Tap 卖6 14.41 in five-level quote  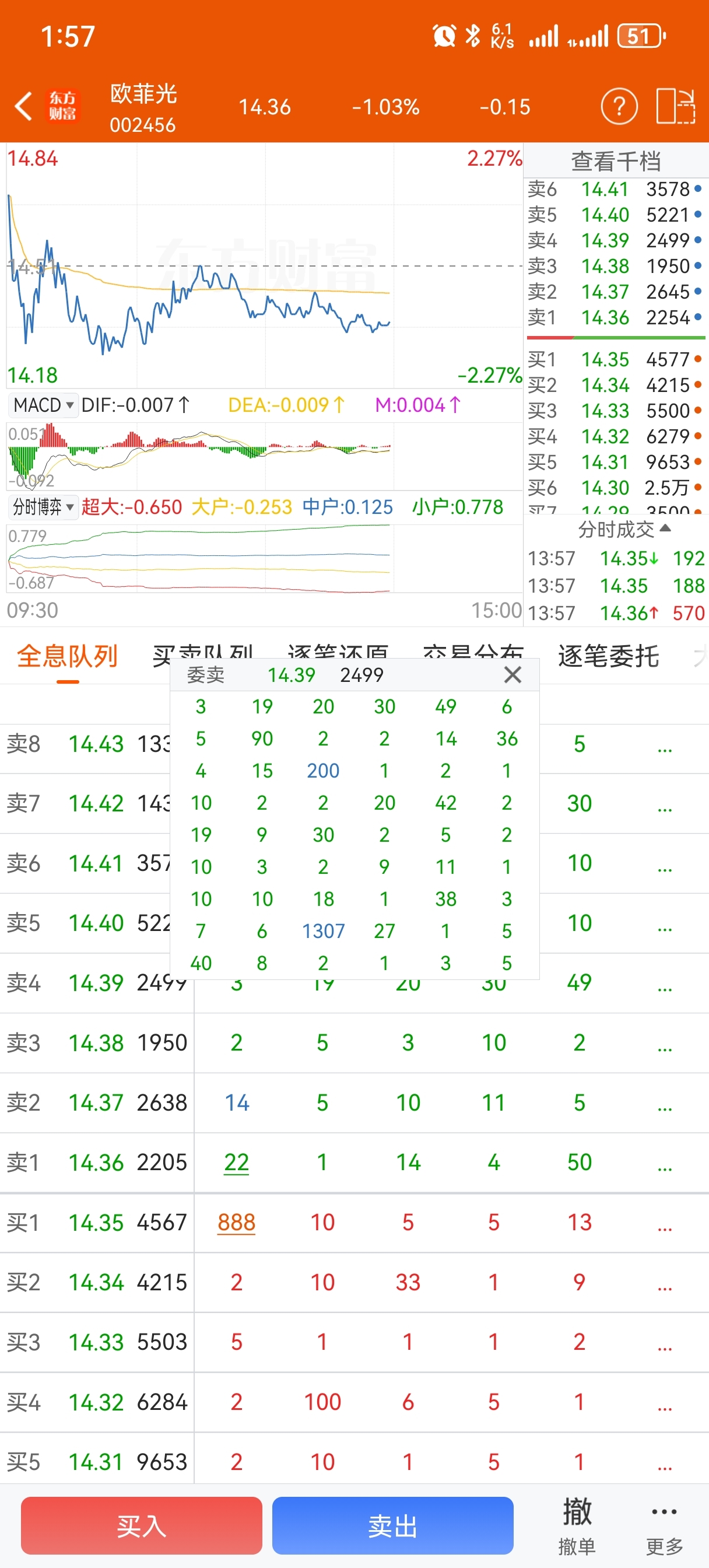[615, 190]
